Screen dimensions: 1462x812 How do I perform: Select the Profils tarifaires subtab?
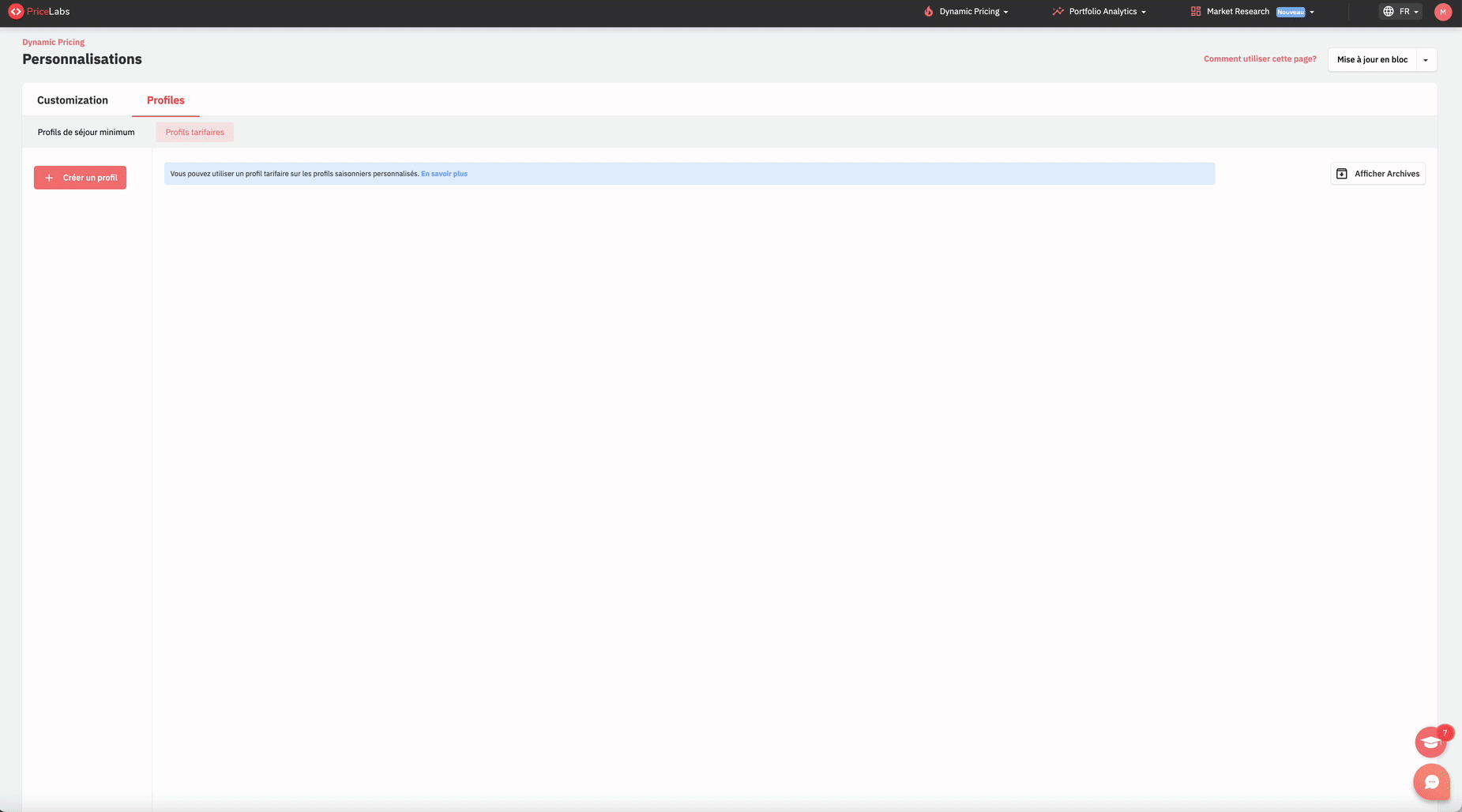point(195,132)
